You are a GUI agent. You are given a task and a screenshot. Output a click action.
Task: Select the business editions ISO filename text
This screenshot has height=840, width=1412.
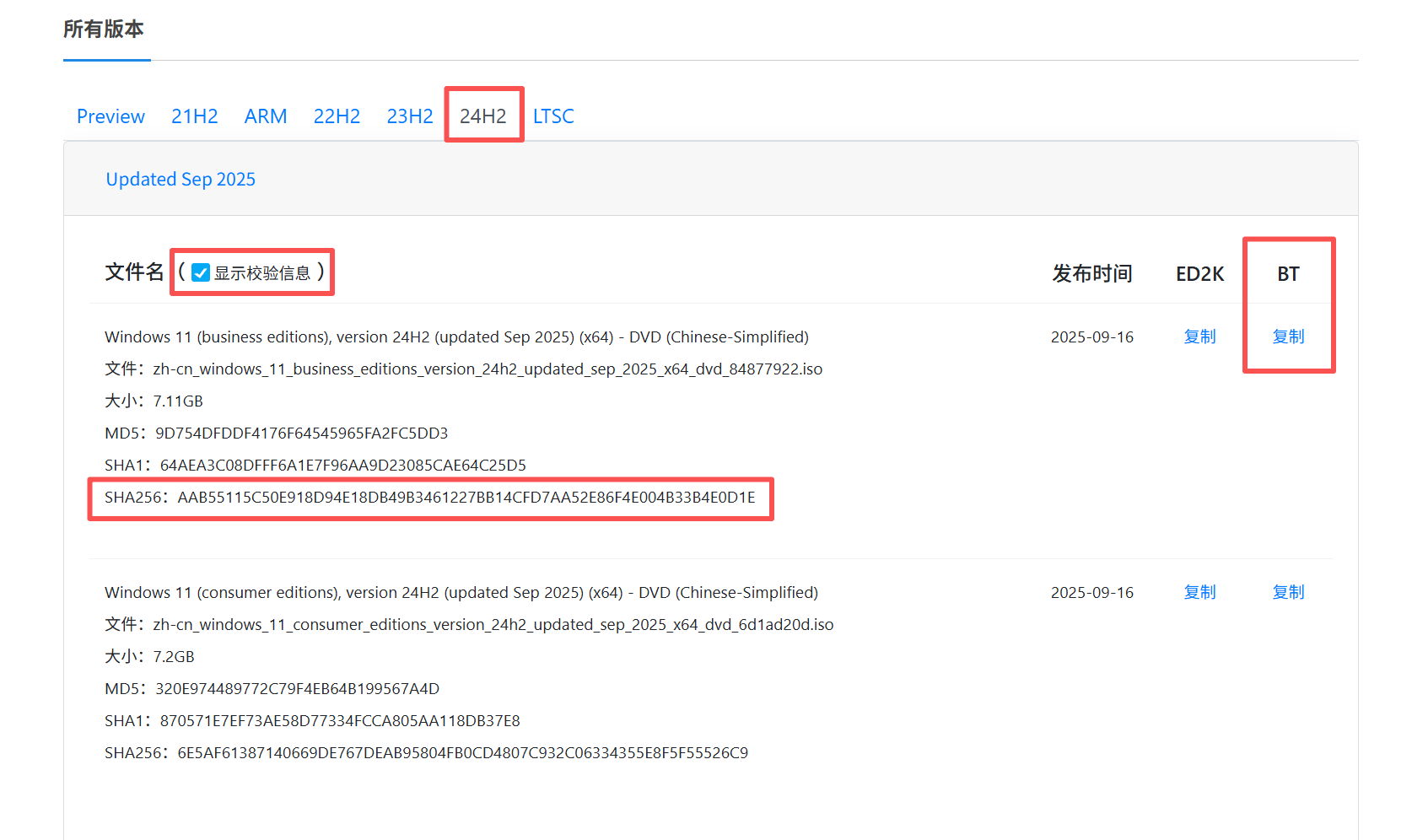coord(488,369)
